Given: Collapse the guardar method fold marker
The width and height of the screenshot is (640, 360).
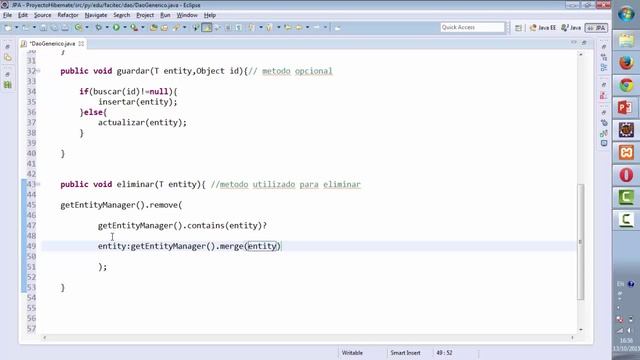Looking at the screenshot, I should coord(38,71).
